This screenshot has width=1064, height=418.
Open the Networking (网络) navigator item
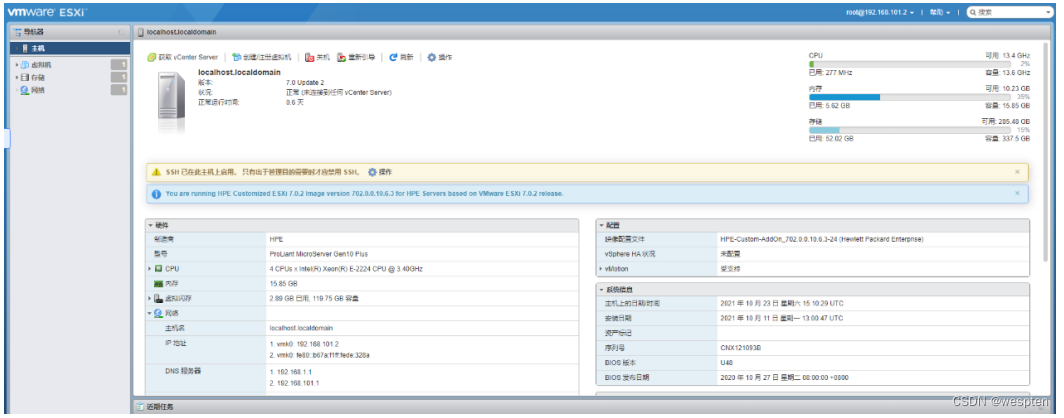point(36,90)
